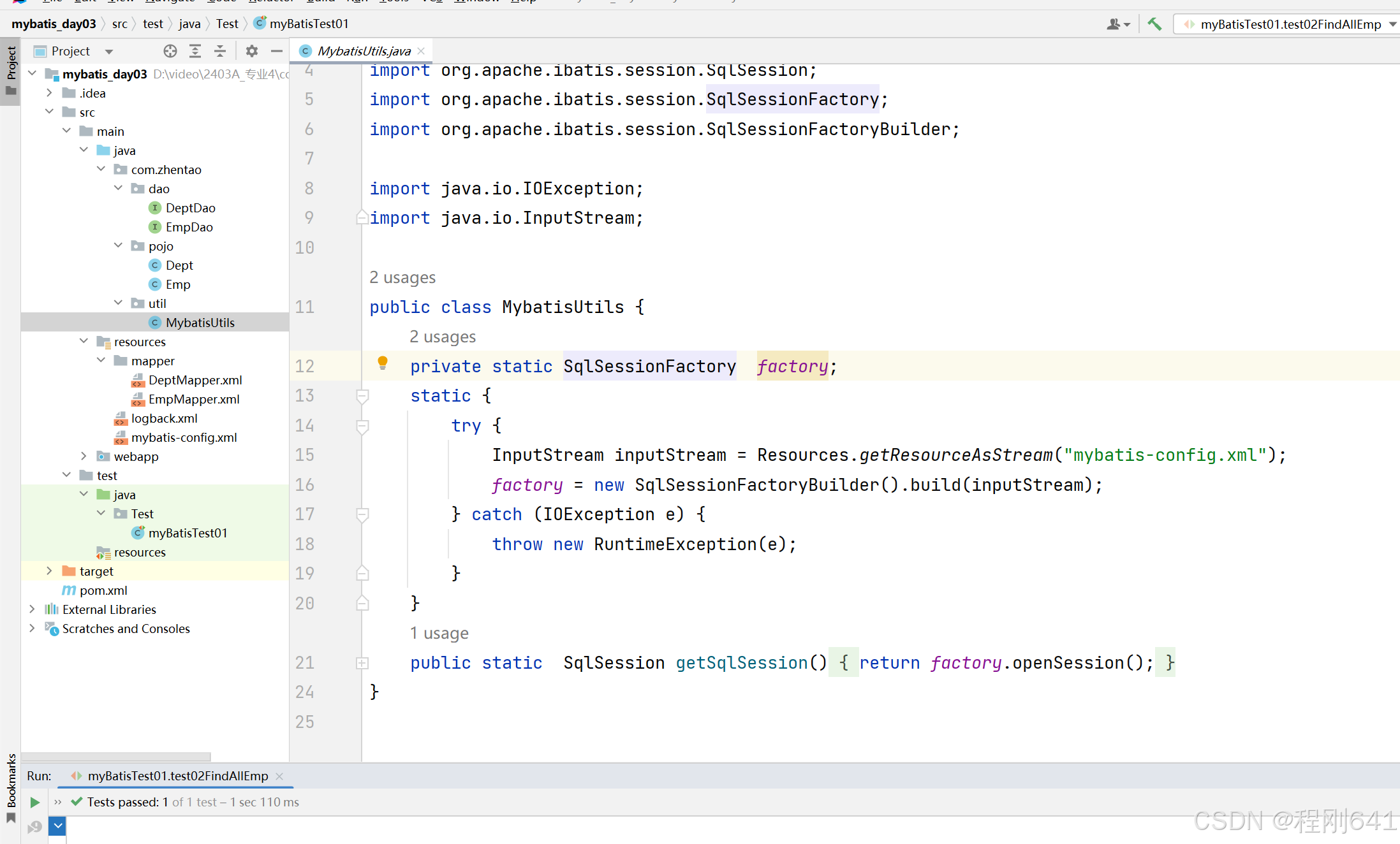
Task: Open the run configuration dropdown myBatisTest01.test02FindAllEmp
Action: click(1288, 24)
